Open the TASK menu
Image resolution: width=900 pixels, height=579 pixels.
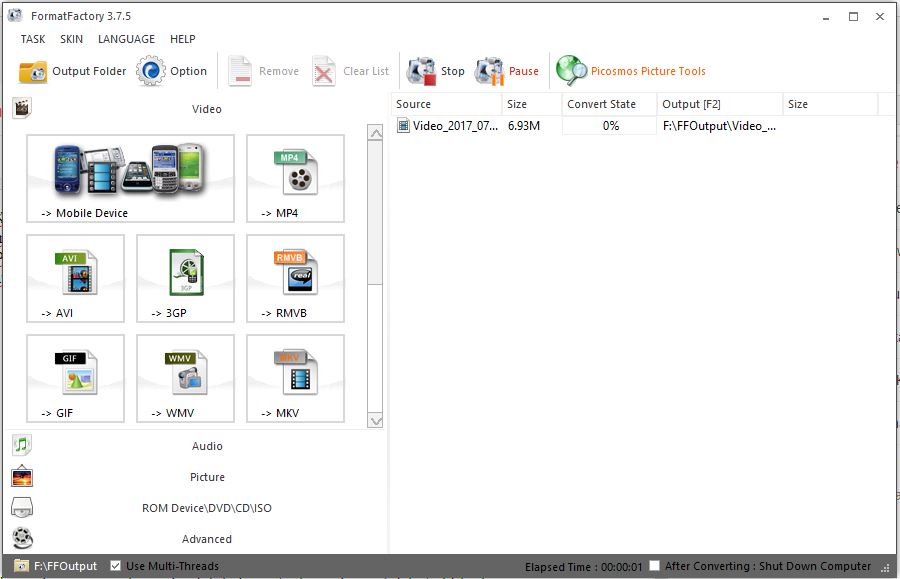pyautogui.click(x=33, y=39)
